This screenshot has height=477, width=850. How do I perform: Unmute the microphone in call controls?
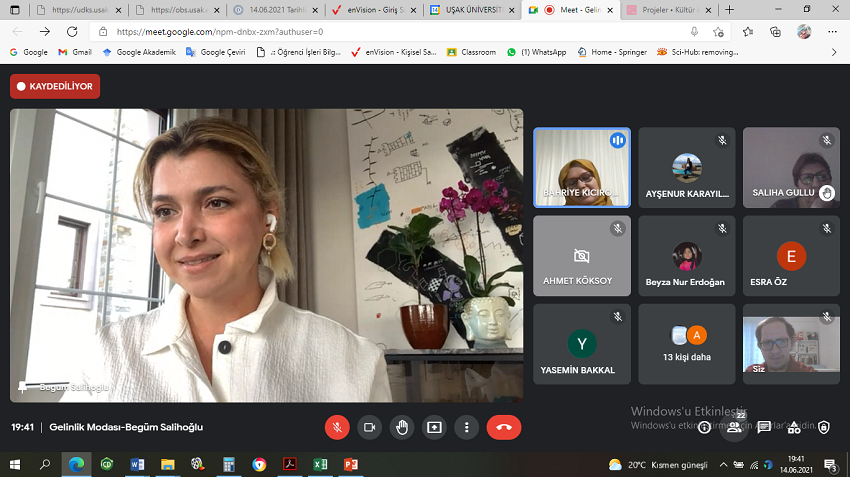[337, 427]
